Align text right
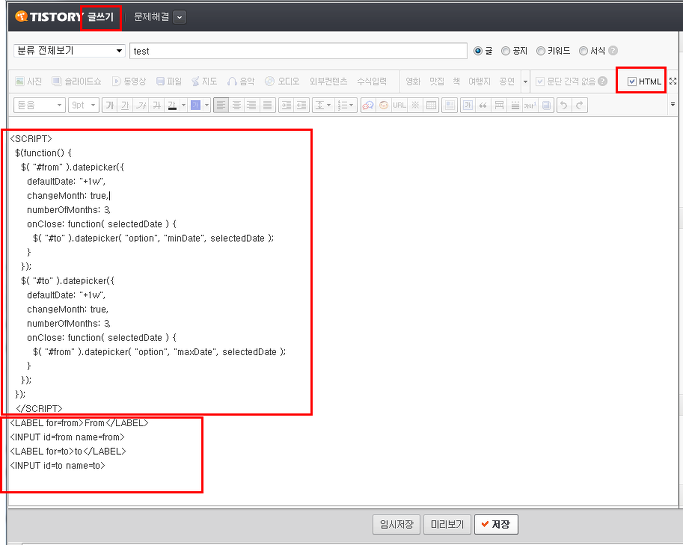 tap(252, 105)
